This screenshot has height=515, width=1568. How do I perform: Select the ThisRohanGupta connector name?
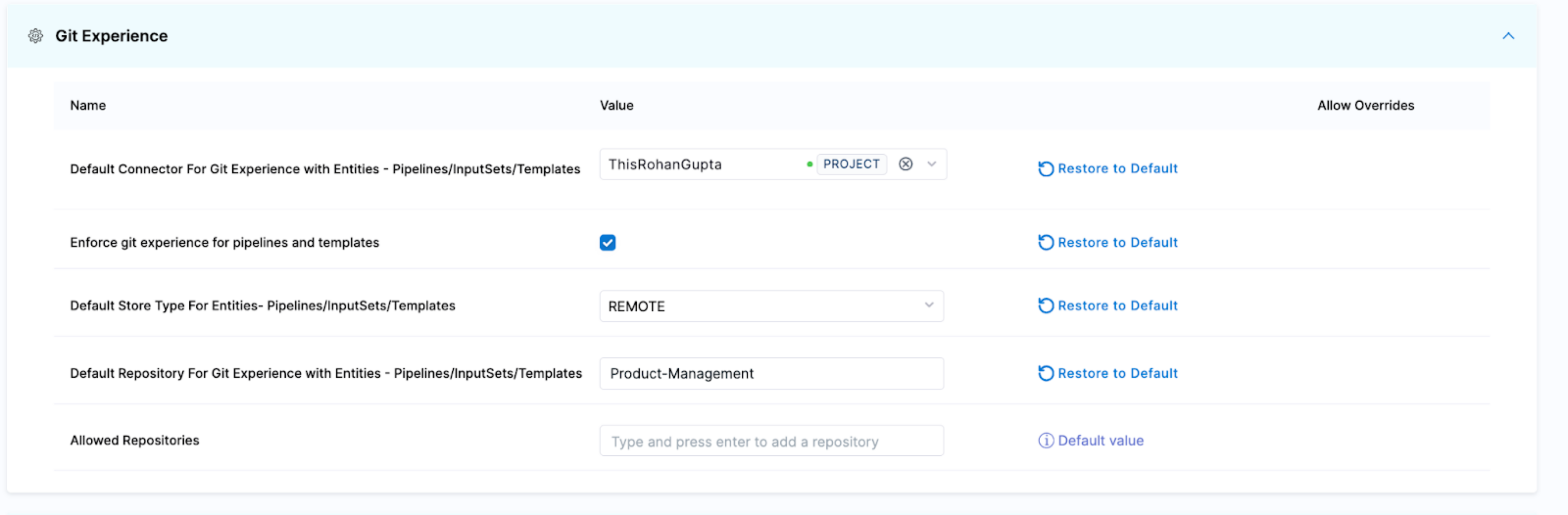click(x=665, y=165)
